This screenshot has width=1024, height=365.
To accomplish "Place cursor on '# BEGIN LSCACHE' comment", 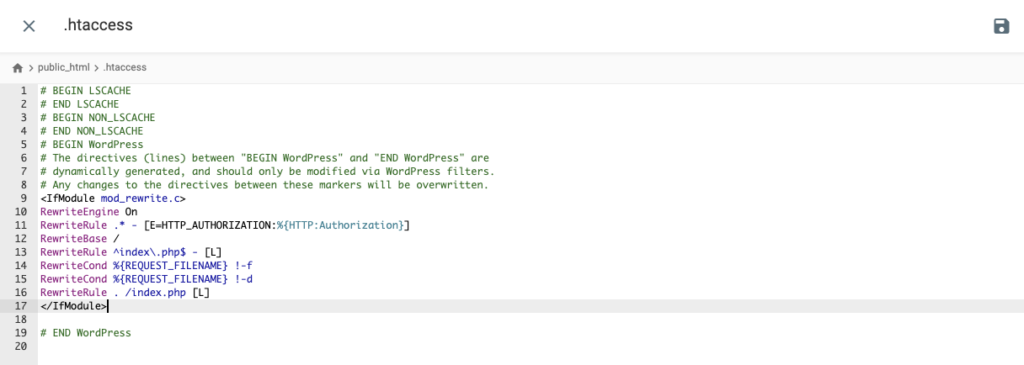I will point(86,91).
